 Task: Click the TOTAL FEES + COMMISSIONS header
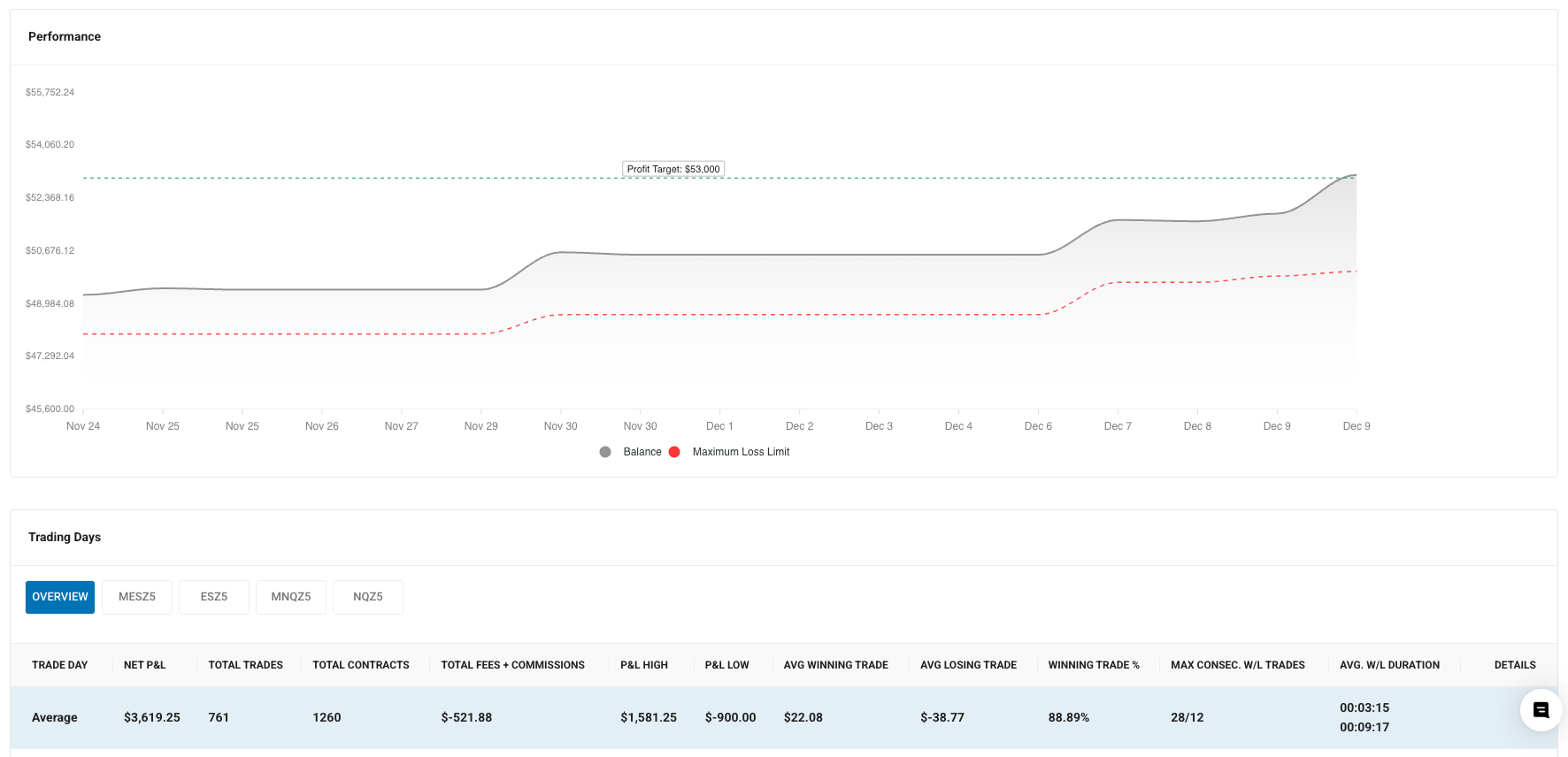(513, 665)
